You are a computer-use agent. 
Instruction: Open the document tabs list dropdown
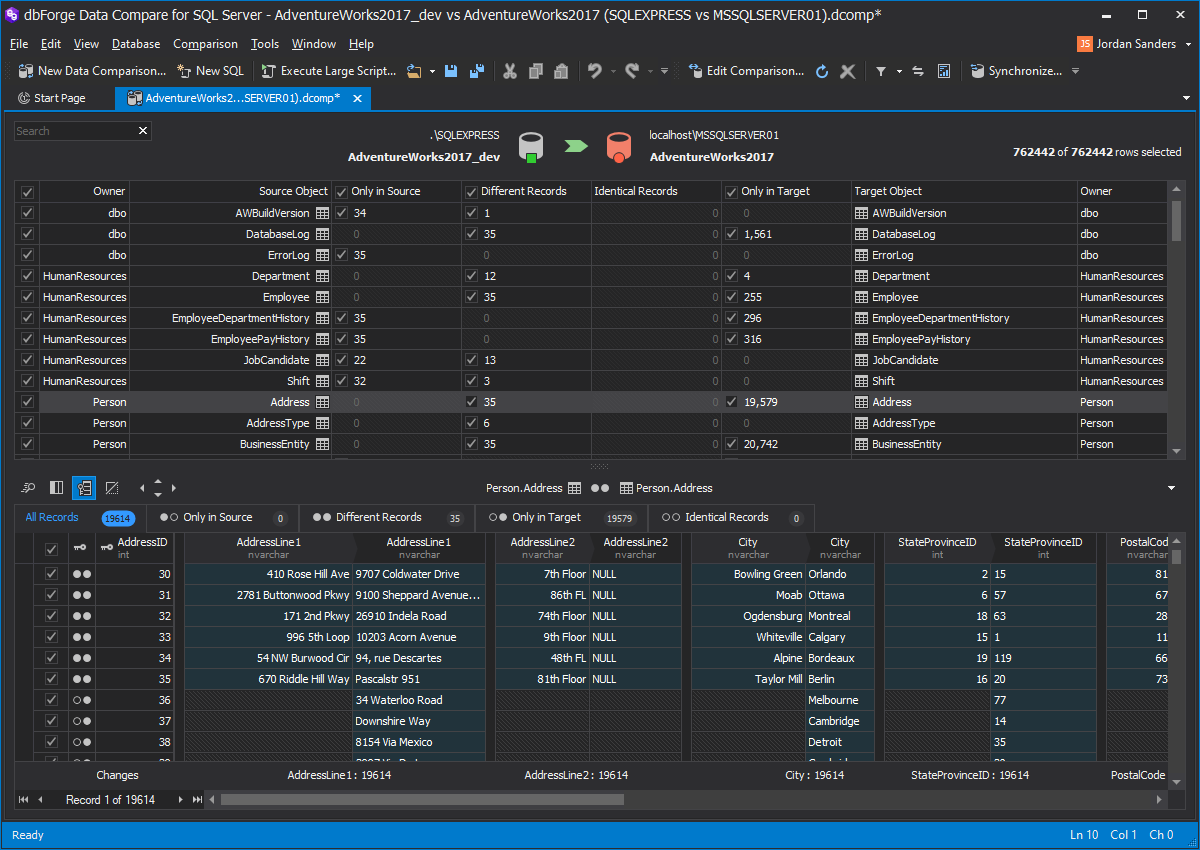click(1186, 98)
